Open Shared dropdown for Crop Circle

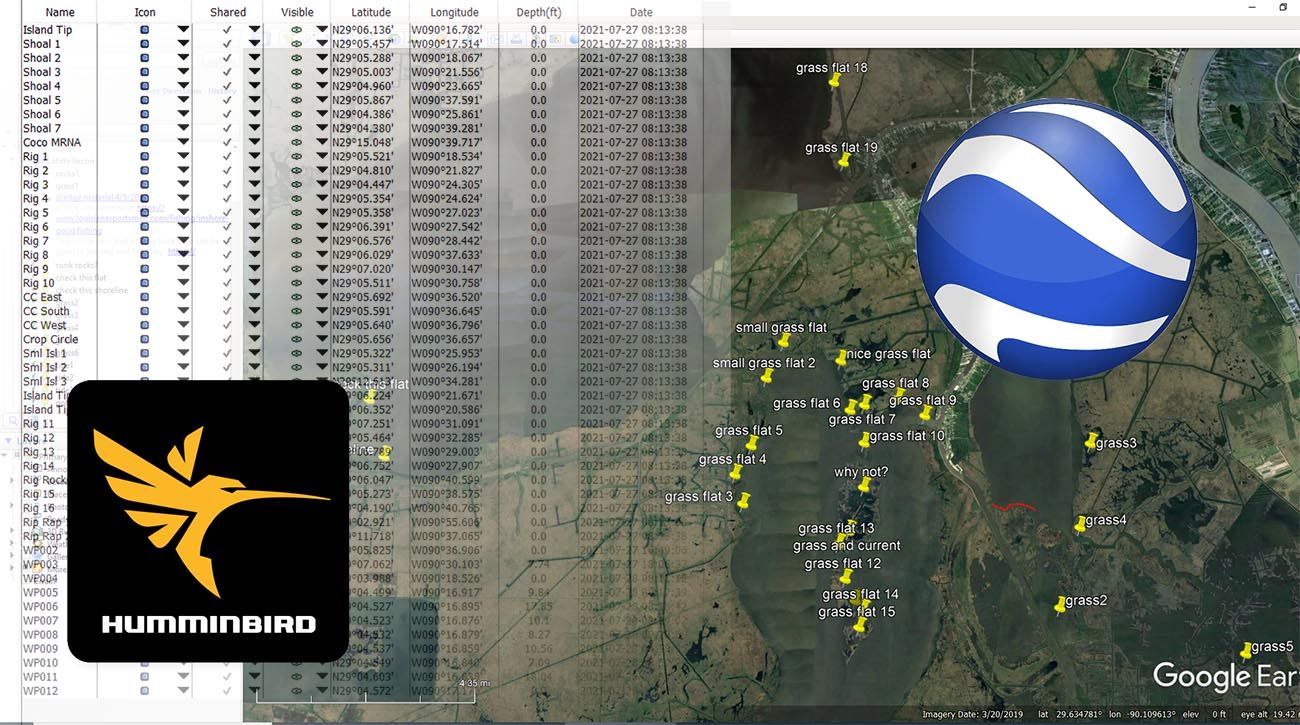(254, 339)
